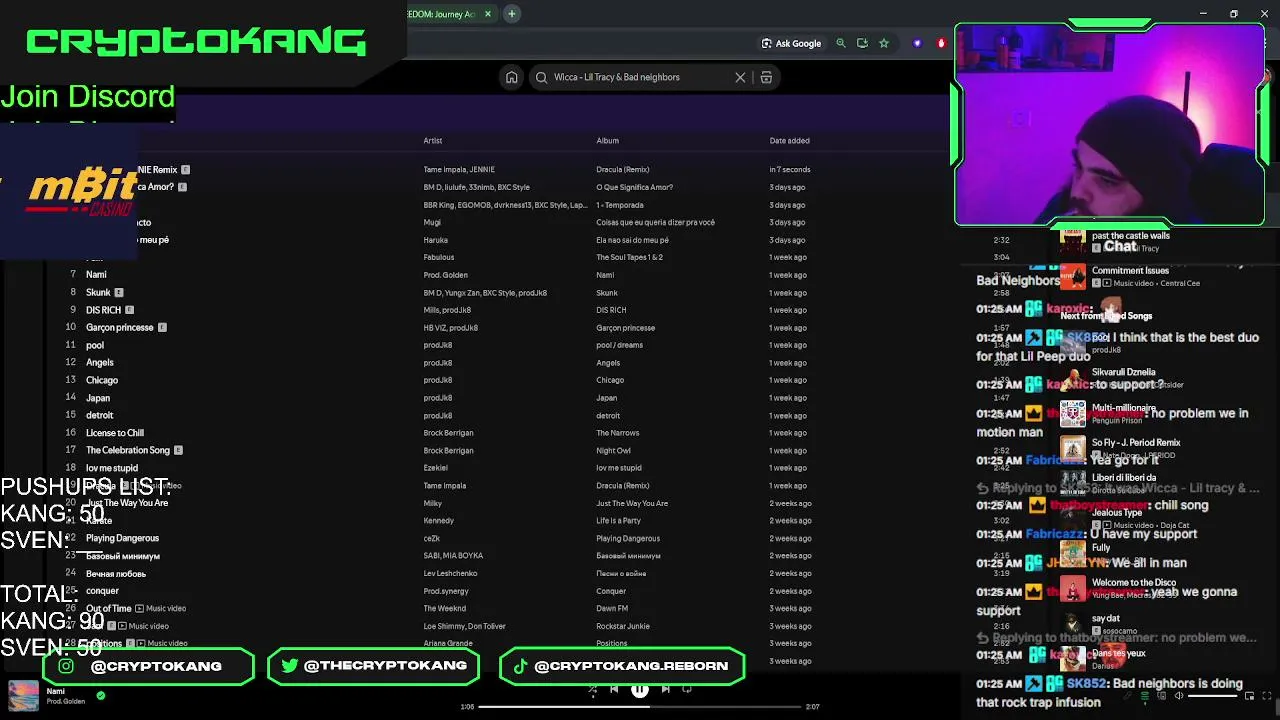The width and height of the screenshot is (1280, 720).
Task: Sort by the Artist column header
Action: (x=432, y=141)
